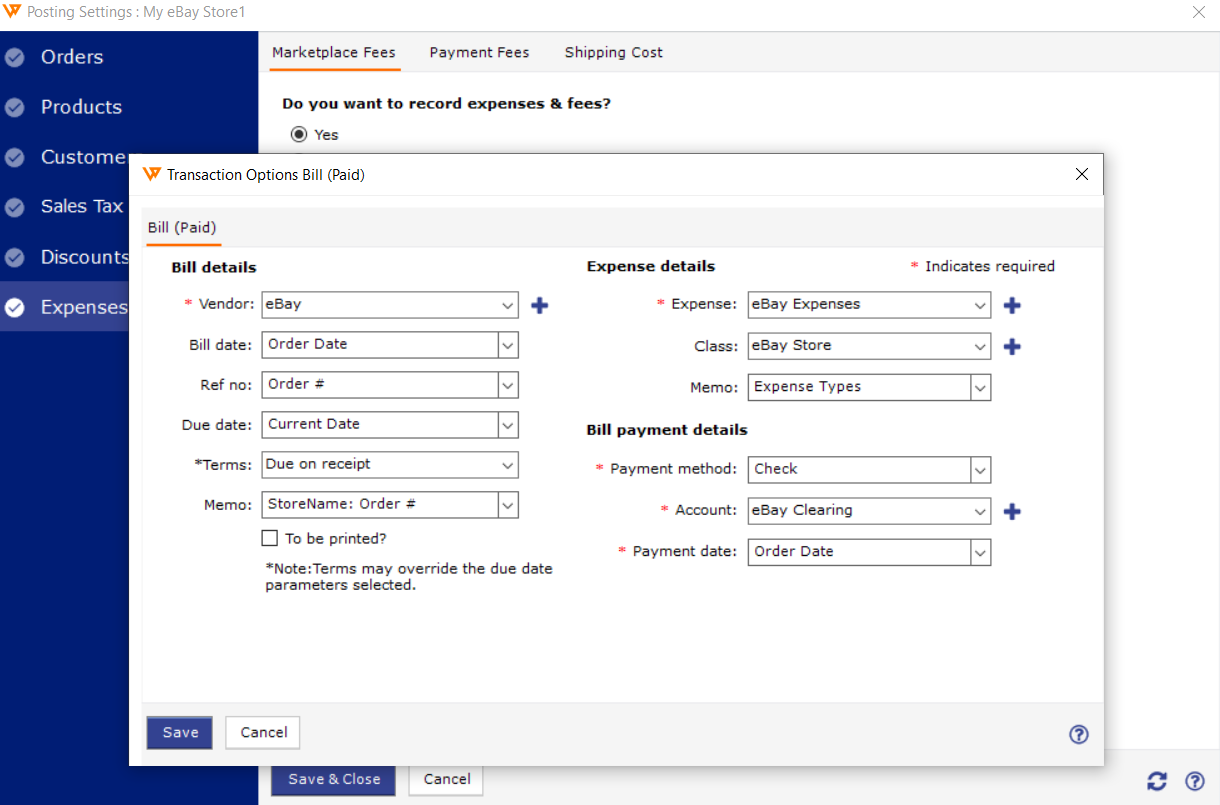Click Orders checkmark icon in sidebar
This screenshot has width=1220, height=805.
tap(15, 57)
